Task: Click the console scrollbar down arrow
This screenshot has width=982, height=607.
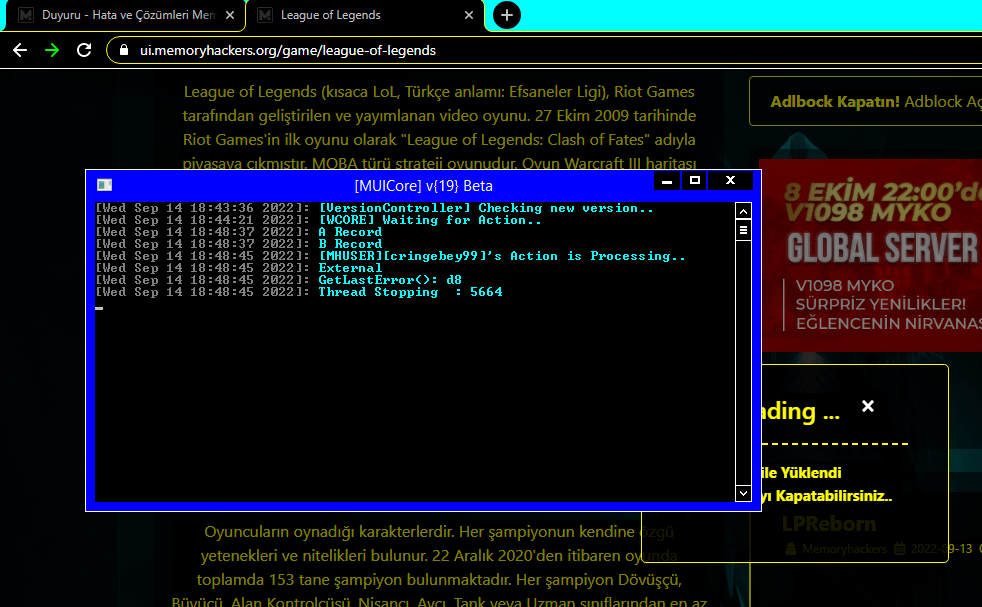Action: 743,493
